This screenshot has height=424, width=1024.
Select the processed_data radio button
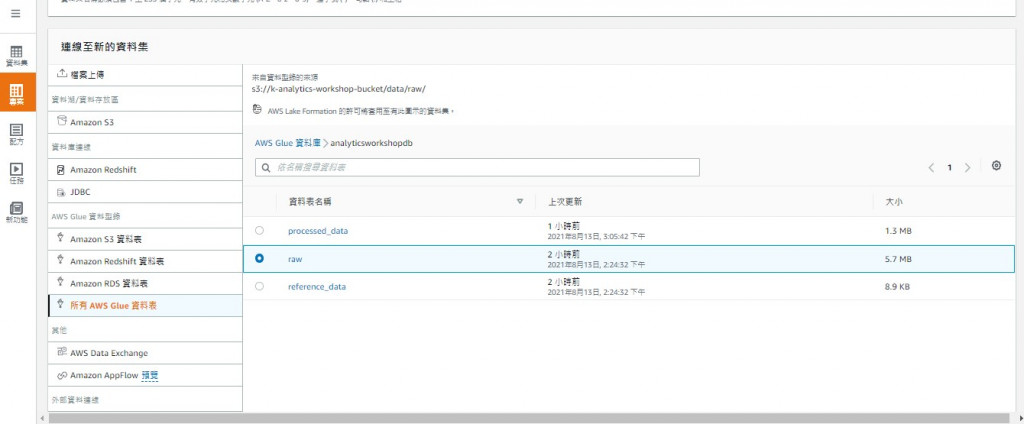pos(259,231)
